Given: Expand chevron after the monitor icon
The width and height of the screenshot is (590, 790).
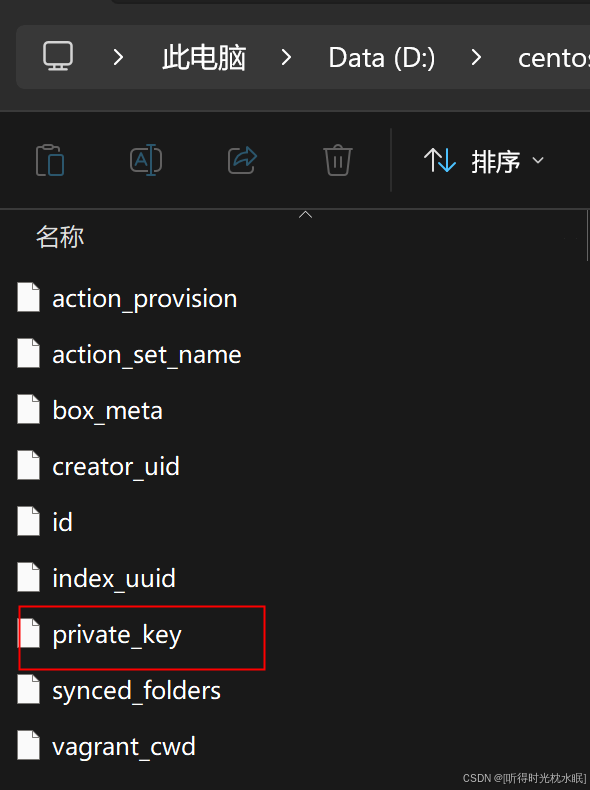Looking at the screenshot, I should [118, 57].
